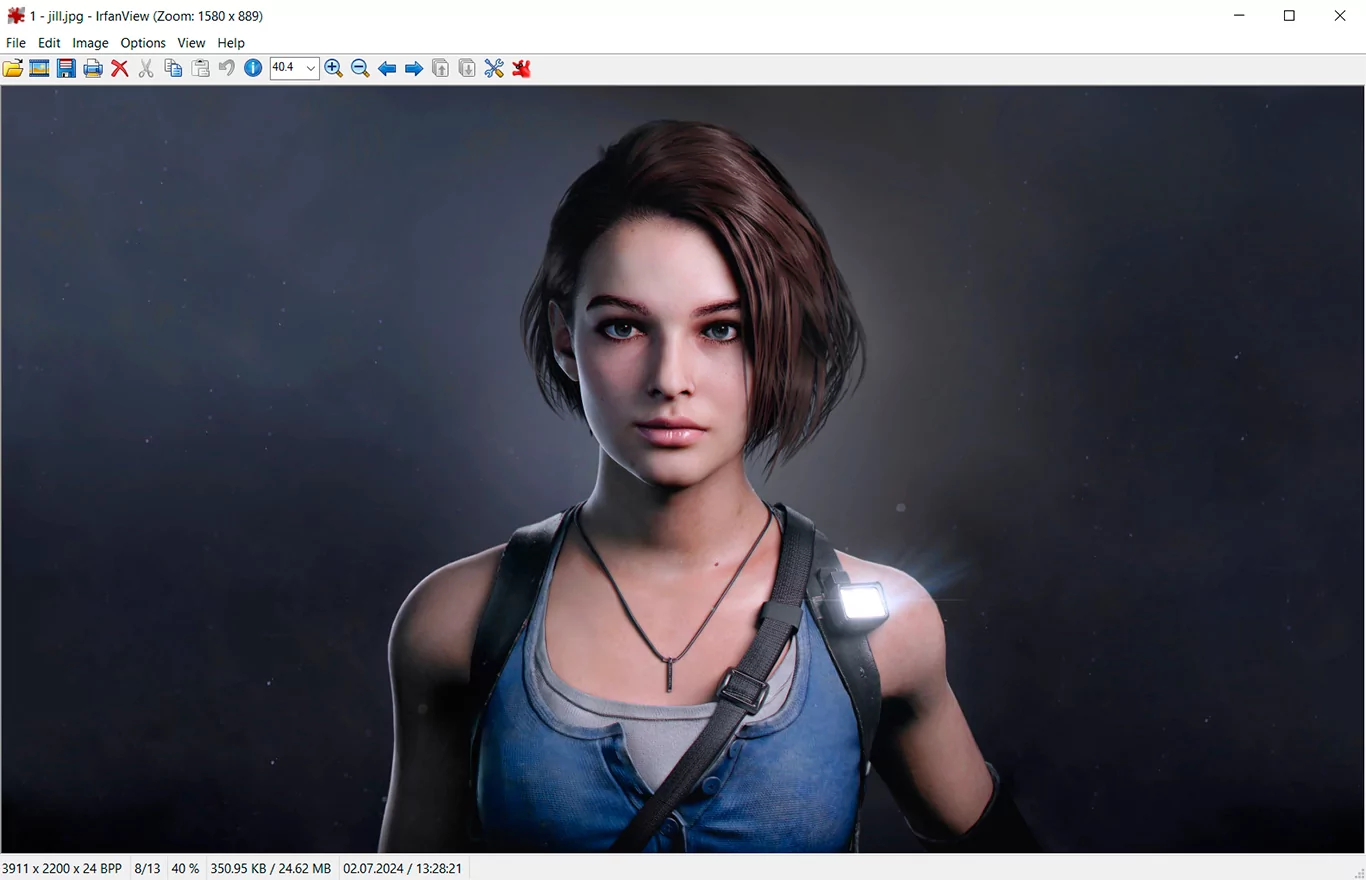This screenshot has width=1366, height=880.
Task: Zoom in with the plus magnifier icon
Action: (334, 68)
